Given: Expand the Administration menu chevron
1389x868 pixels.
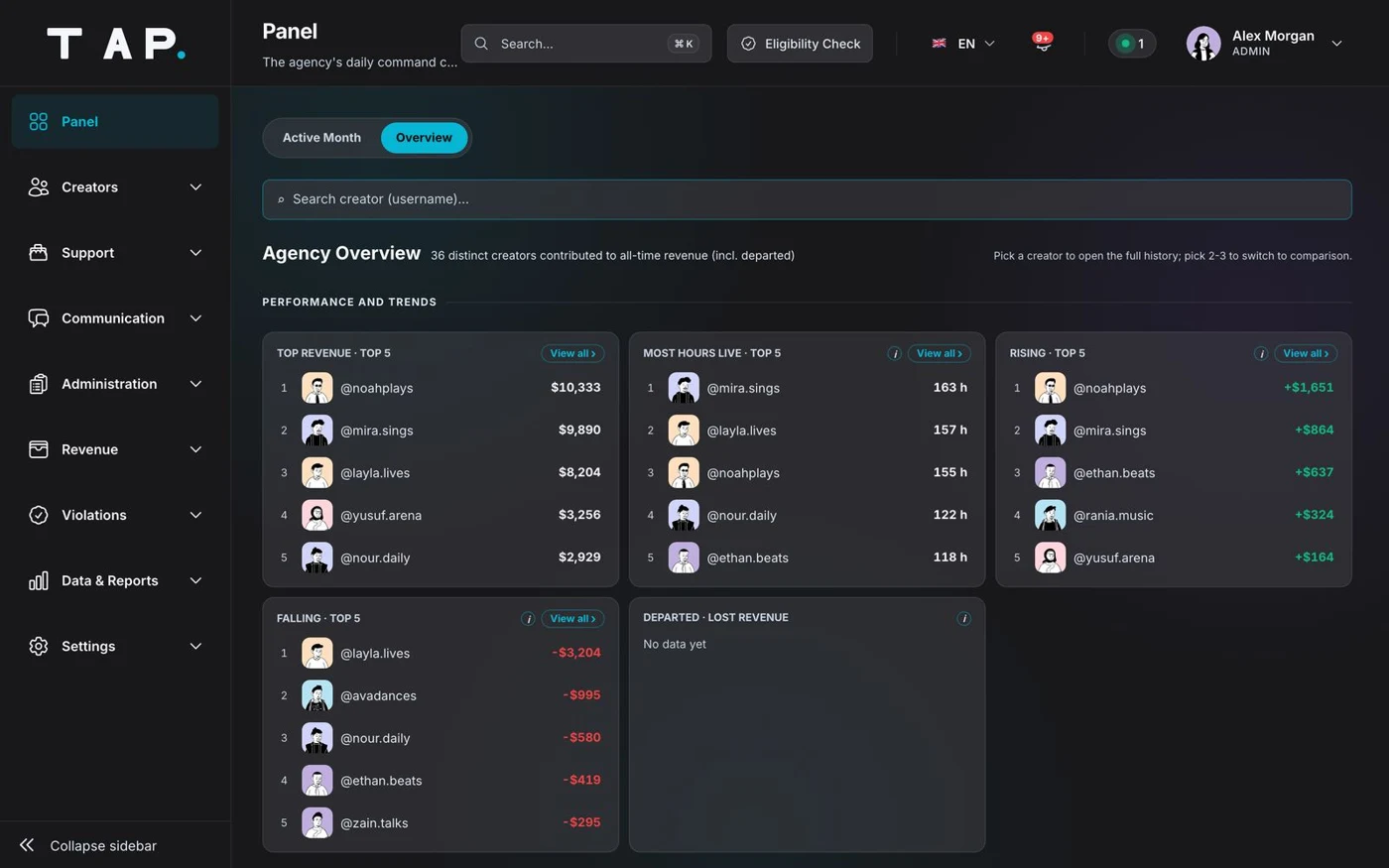Looking at the screenshot, I should click(195, 384).
